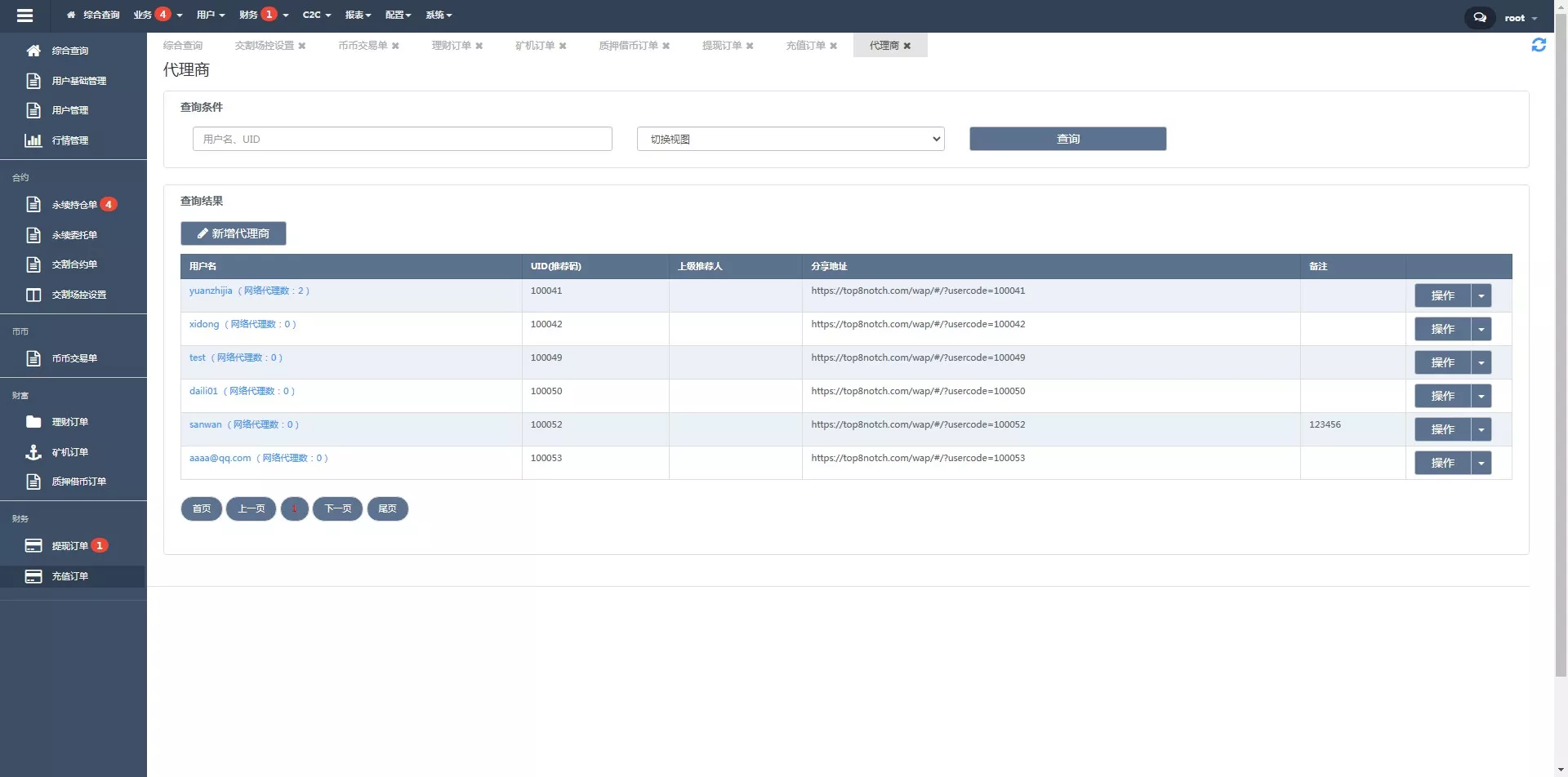The height and width of the screenshot is (777, 1568).
Task: Click the folder icon for 理财订单
Action: [x=33, y=422]
